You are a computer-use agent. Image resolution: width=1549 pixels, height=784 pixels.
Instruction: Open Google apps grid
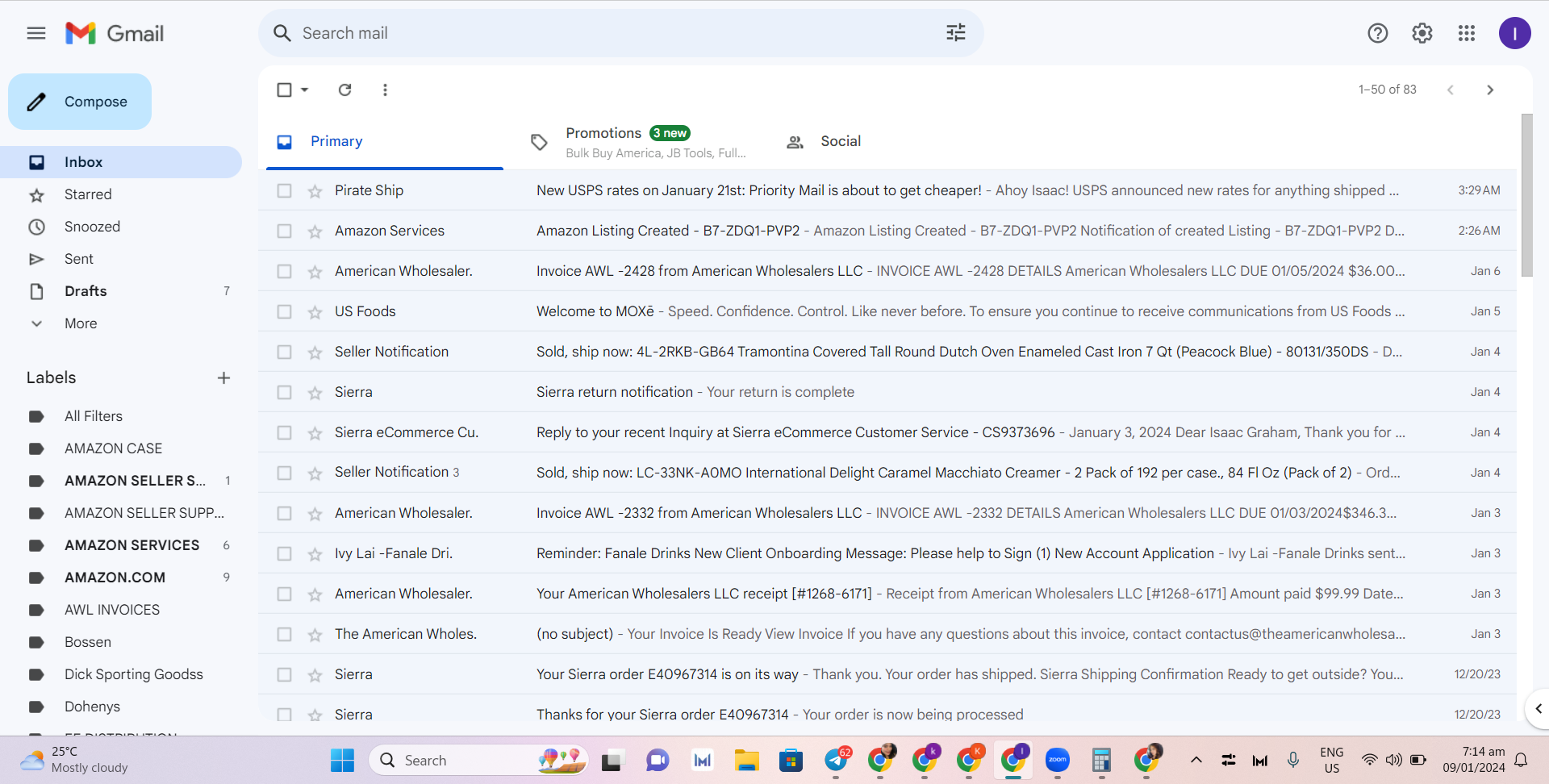point(1467,33)
